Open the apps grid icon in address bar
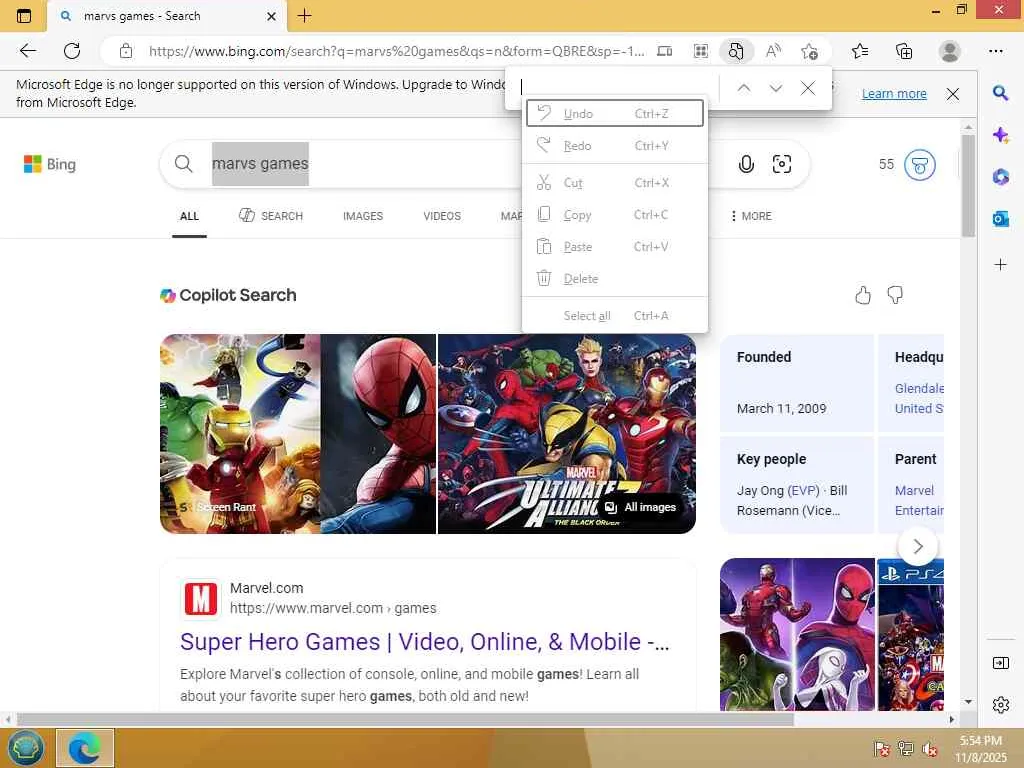Screen dimensions: 1024x768 (701, 51)
